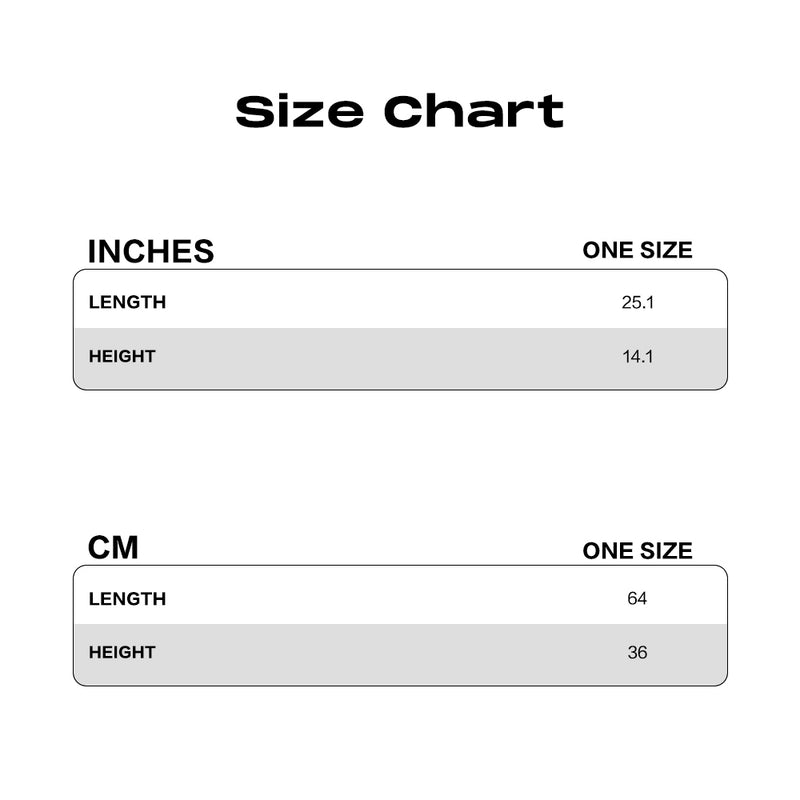Click the HEIGHT label in inches table
The width and height of the screenshot is (800, 800).
[122, 356]
